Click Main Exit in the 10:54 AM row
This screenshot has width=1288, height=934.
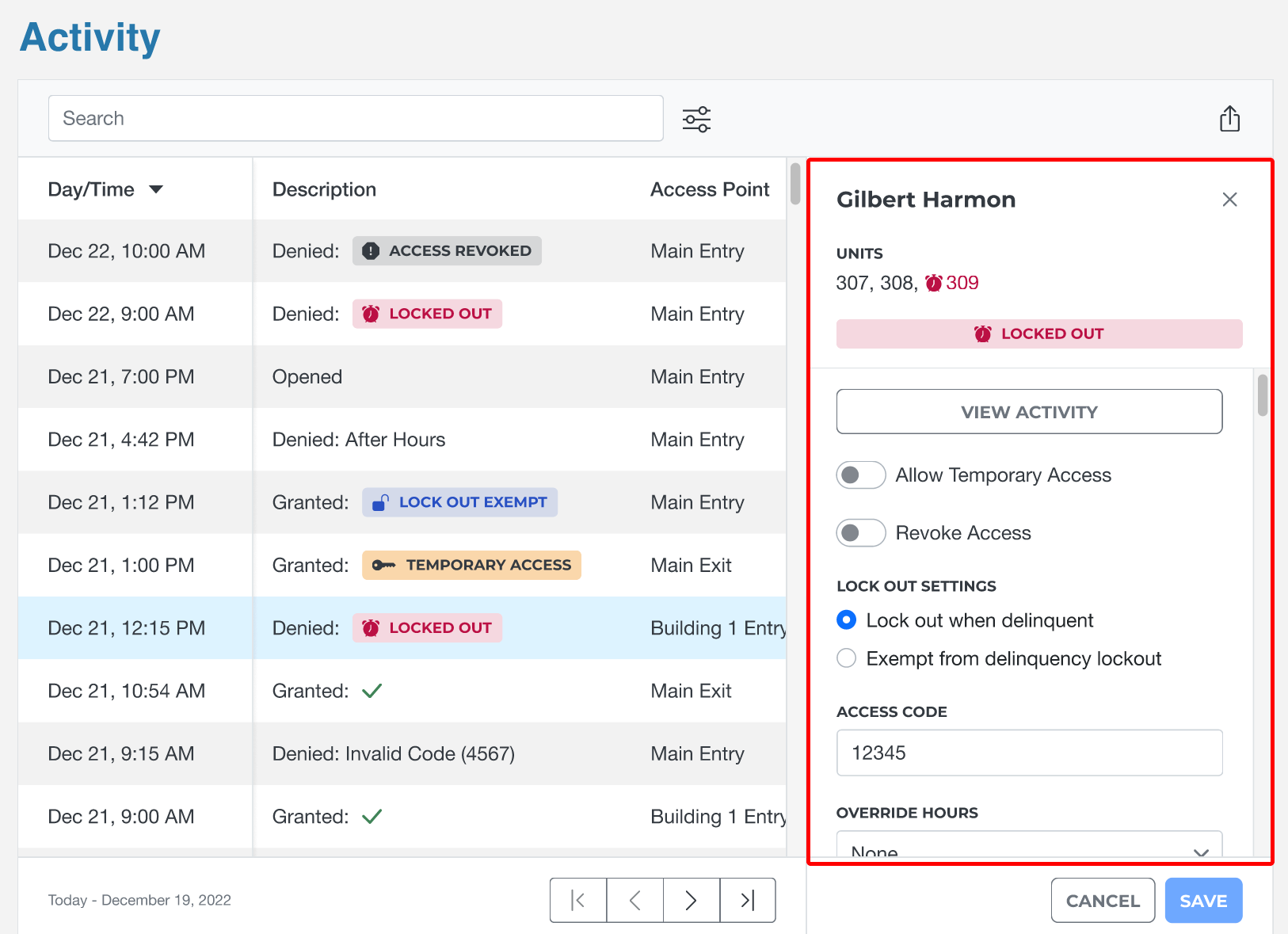click(x=691, y=691)
